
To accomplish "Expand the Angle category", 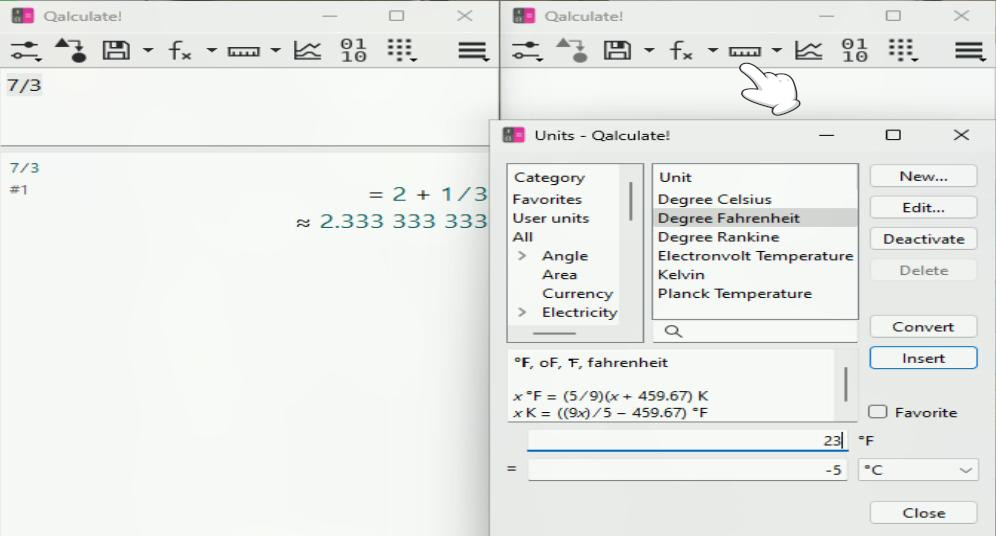I will [x=522, y=256].
